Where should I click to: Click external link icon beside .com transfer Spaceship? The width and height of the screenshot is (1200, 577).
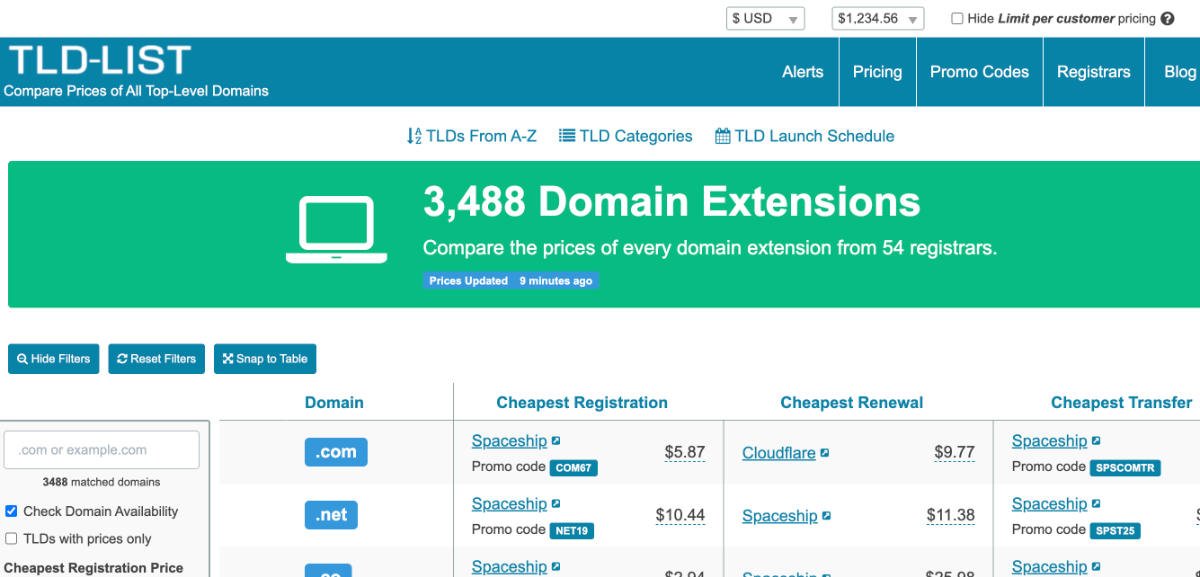tap(1096, 441)
